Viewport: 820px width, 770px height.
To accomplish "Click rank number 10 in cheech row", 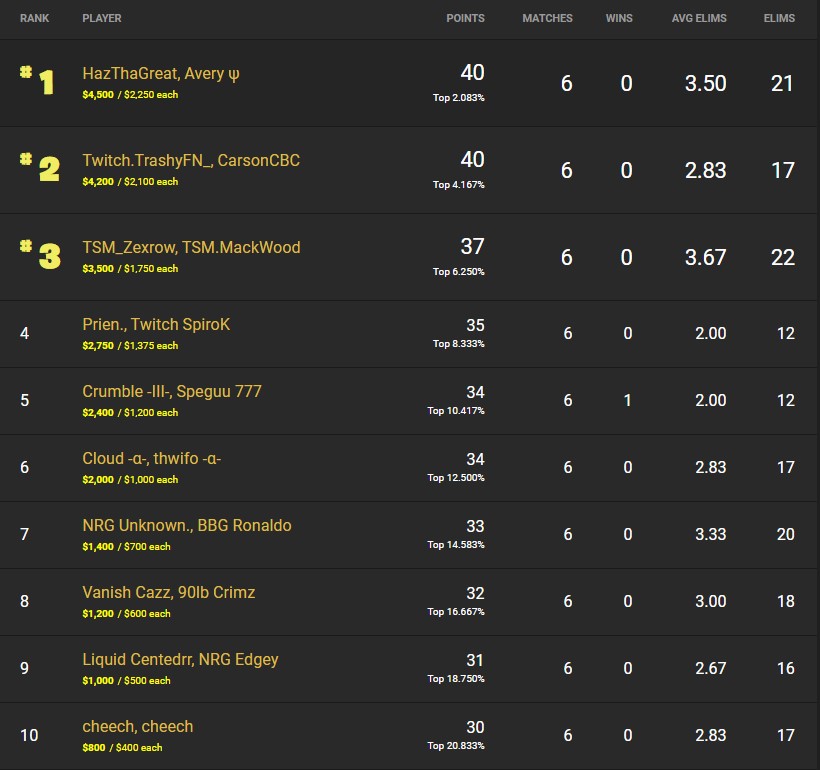I will [29, 735].
